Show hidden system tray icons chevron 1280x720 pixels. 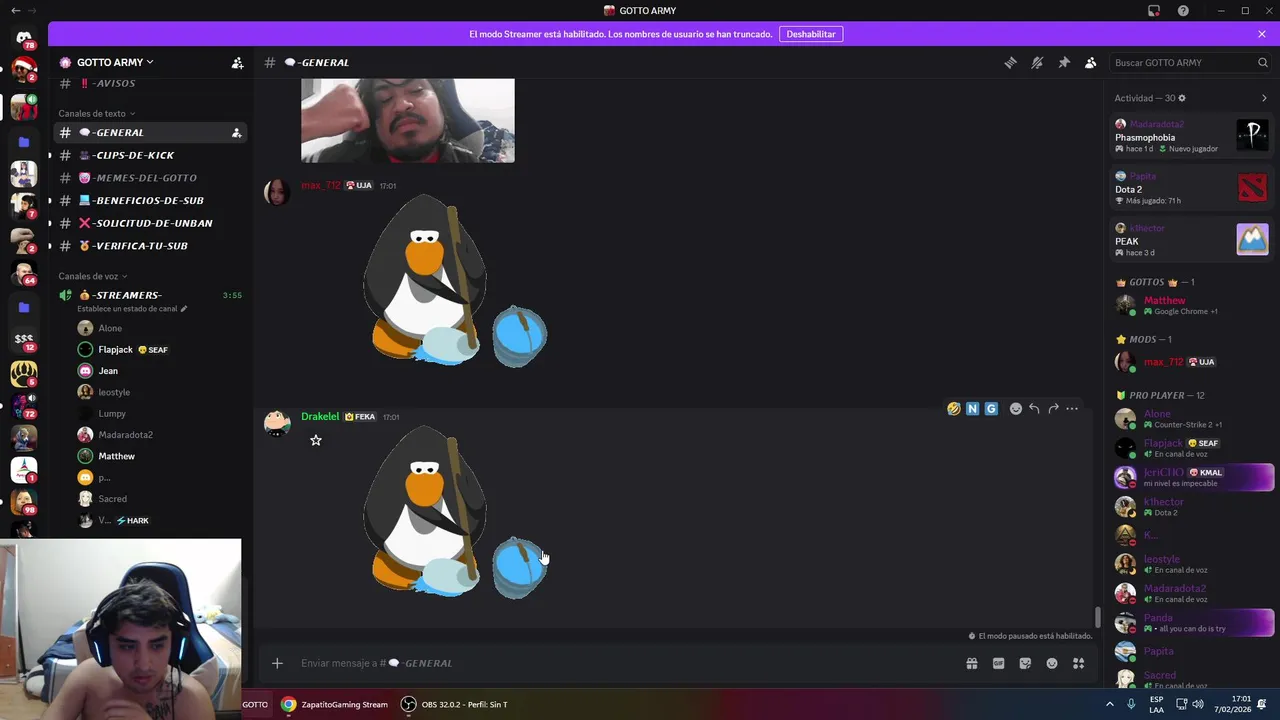click(1110, 704)
